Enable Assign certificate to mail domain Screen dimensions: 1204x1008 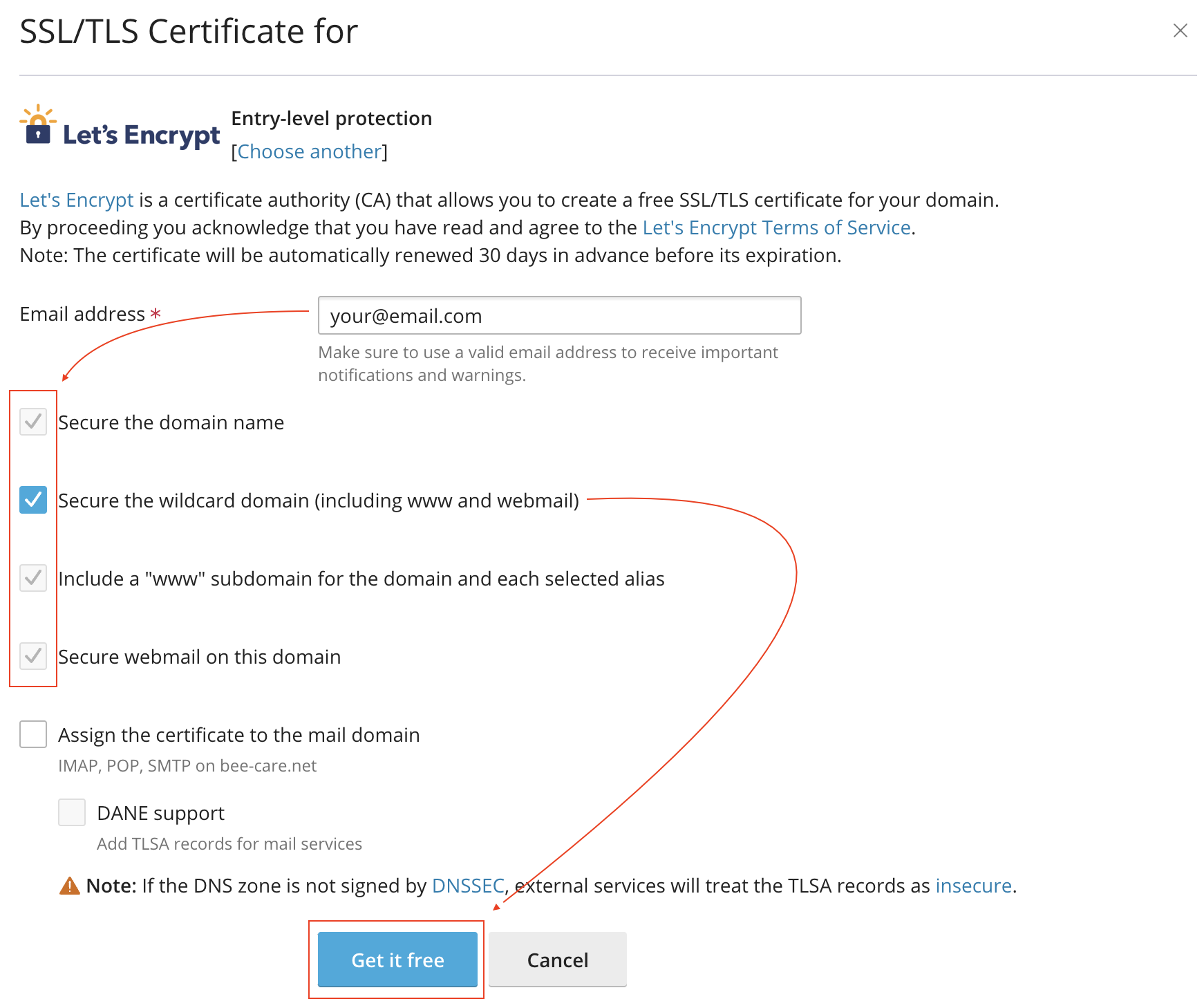point(33,734)
